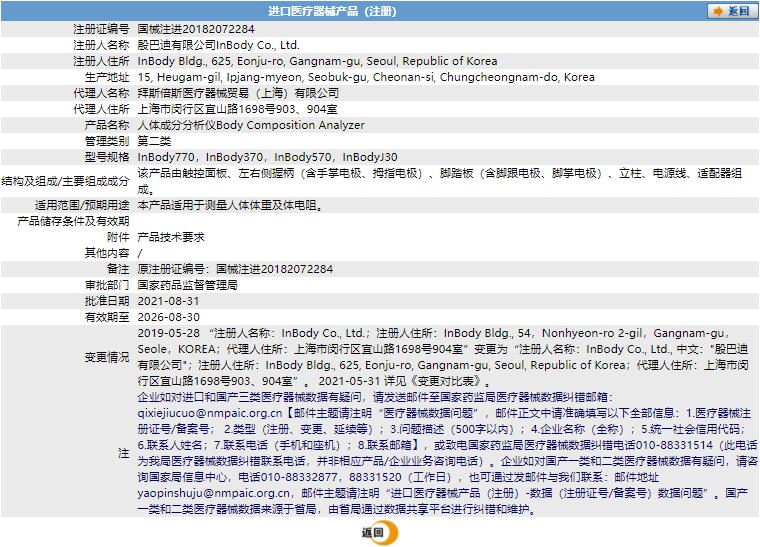The height and width of the screenshot is (547, 760).
Task: Click the change record text starting 2019-05-28
Action: tap(443, 357)
